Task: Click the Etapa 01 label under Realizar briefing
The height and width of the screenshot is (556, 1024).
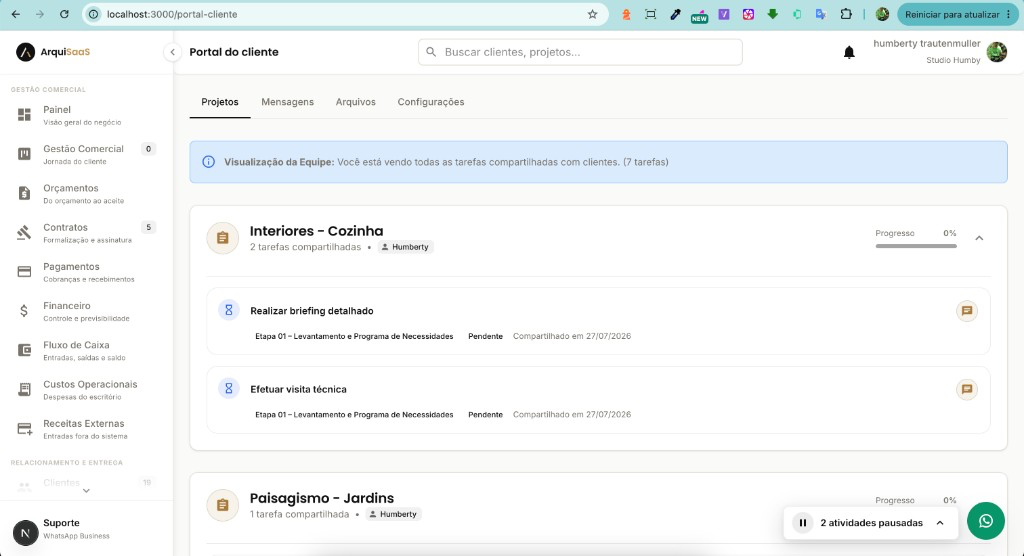Action: point(354,336)
